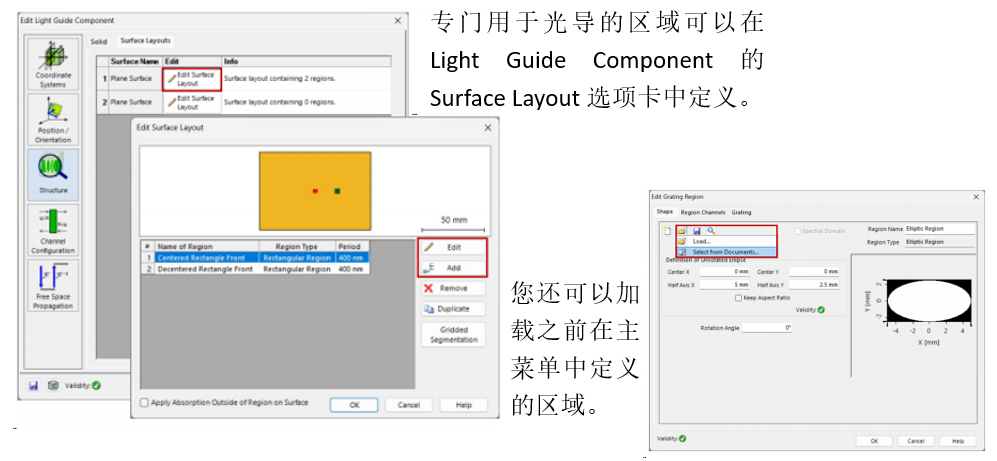
Task: Click the Gridded Segmentation button
Action: (453, 334)
